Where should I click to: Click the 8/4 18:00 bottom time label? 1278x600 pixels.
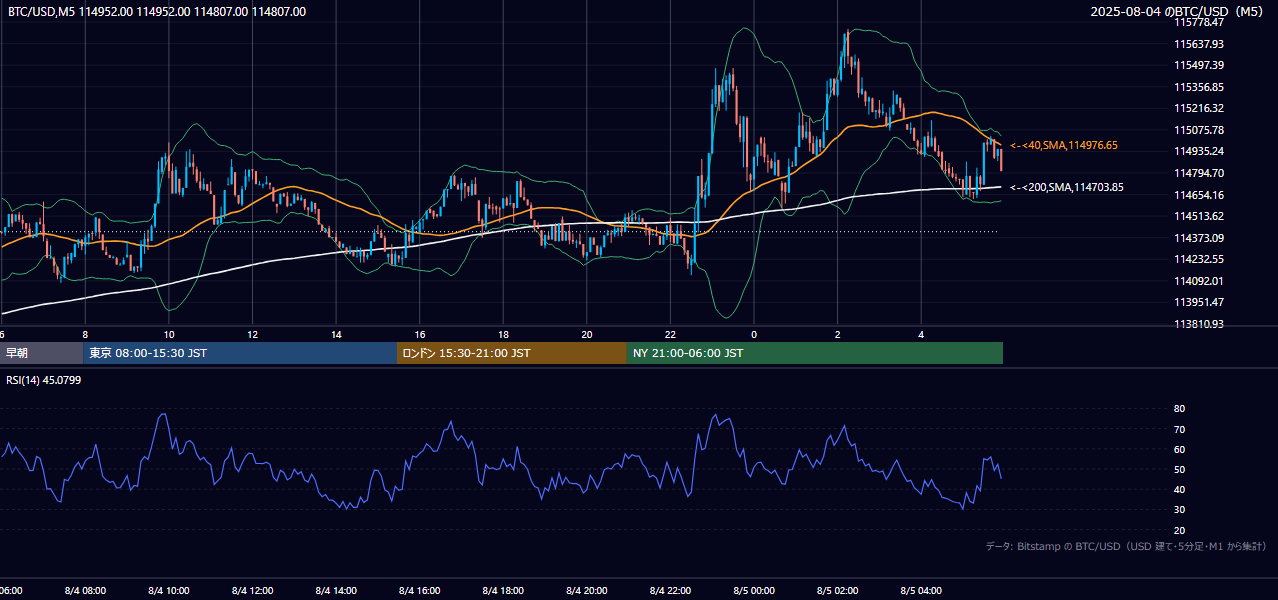pyautogui.click(x=503, y=591)
